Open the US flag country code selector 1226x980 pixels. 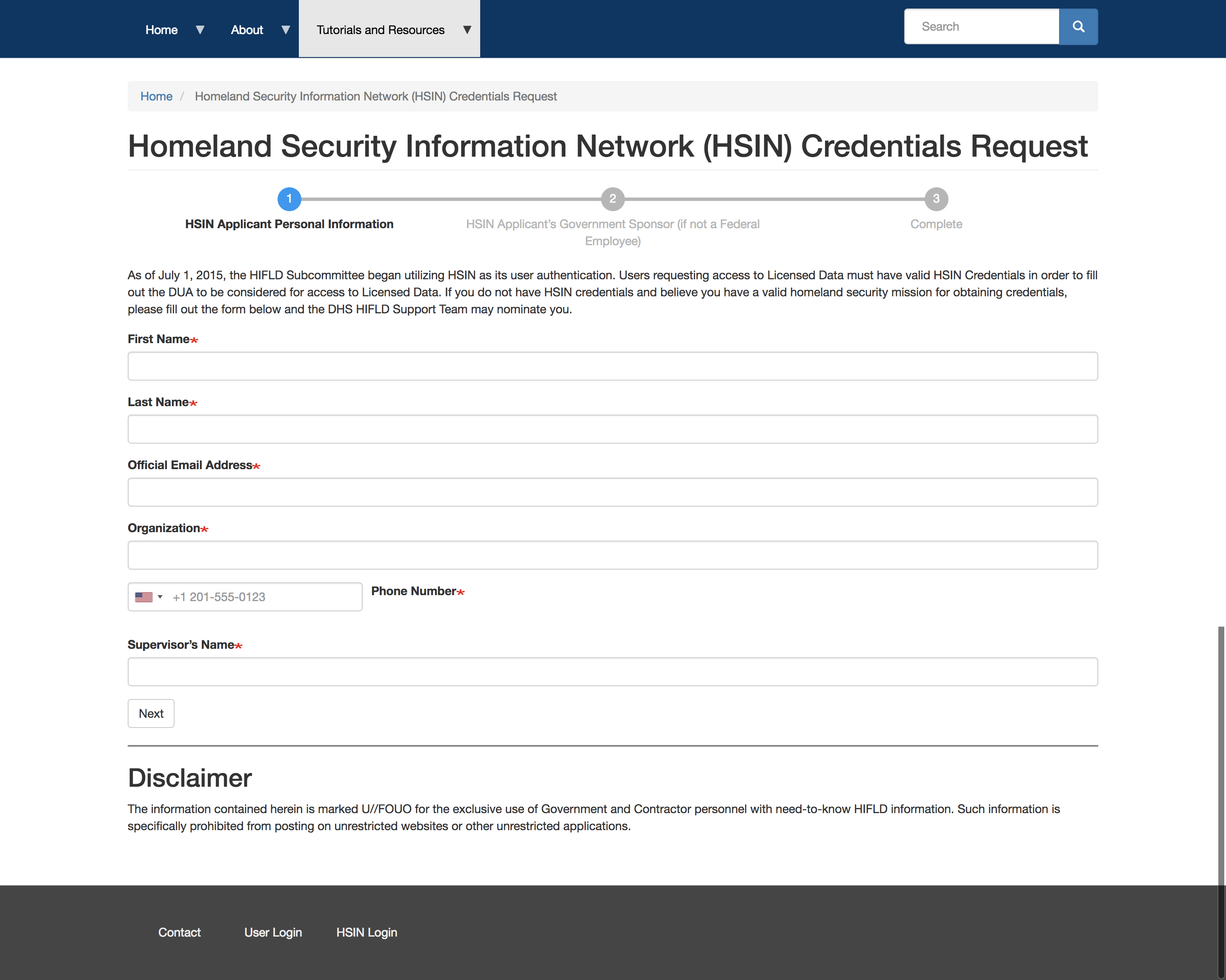click(x=149, y=597)
